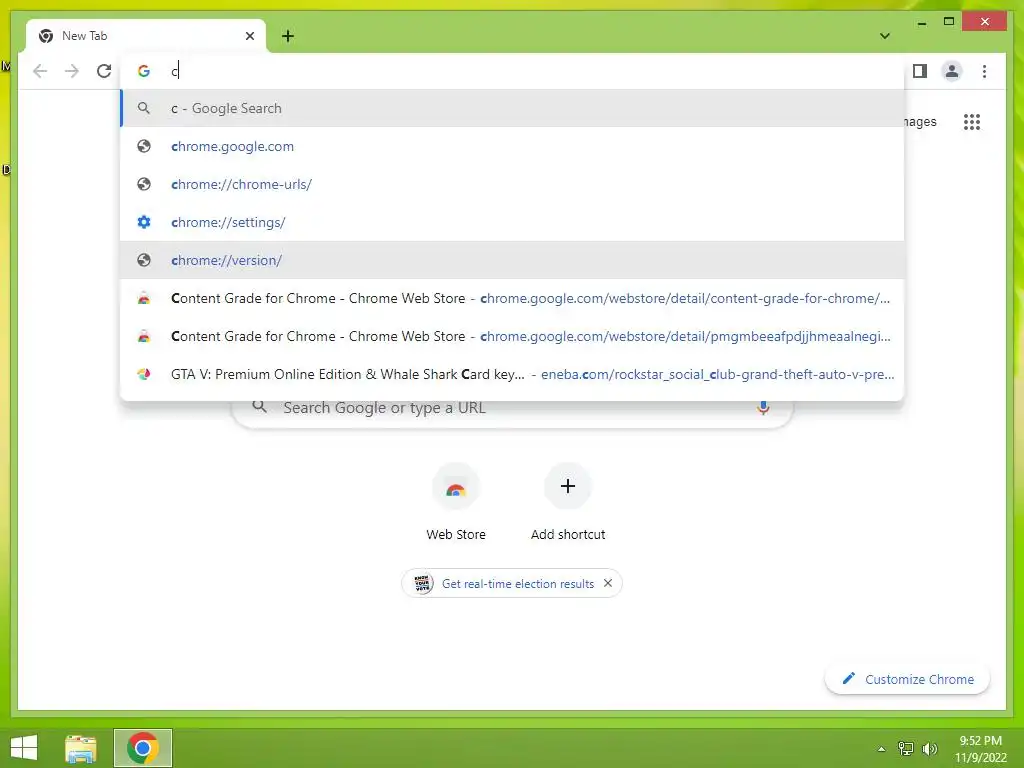Select GTA V Premium Online Edition suggestion
Viewport: 1024px width, 768px height.
click(x=513, y=374)
